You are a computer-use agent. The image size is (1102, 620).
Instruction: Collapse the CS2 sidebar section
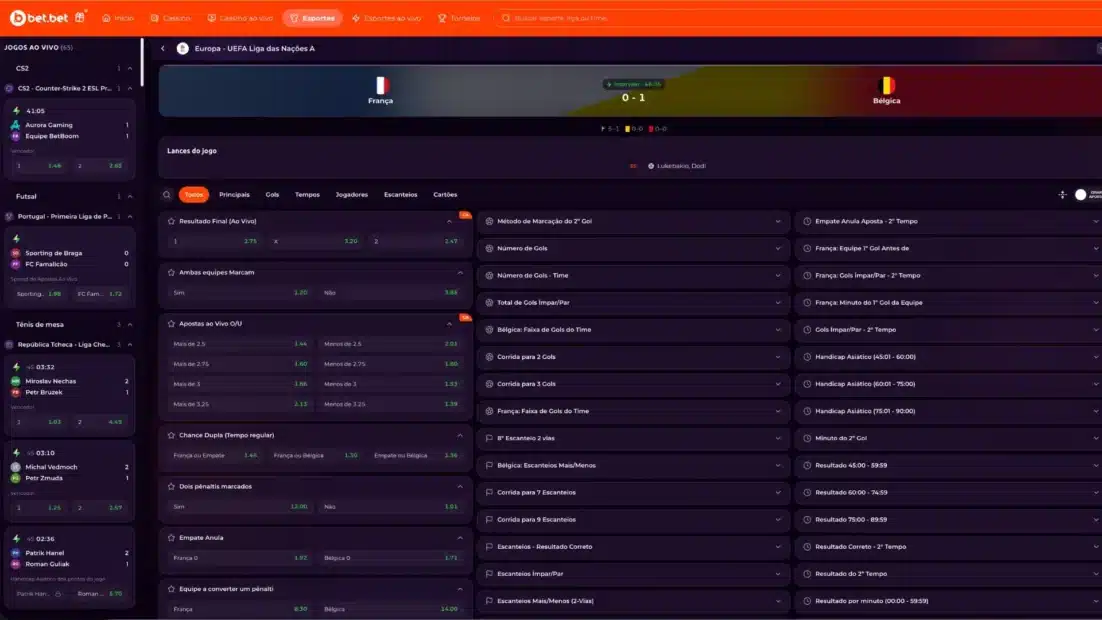(130, 68)
